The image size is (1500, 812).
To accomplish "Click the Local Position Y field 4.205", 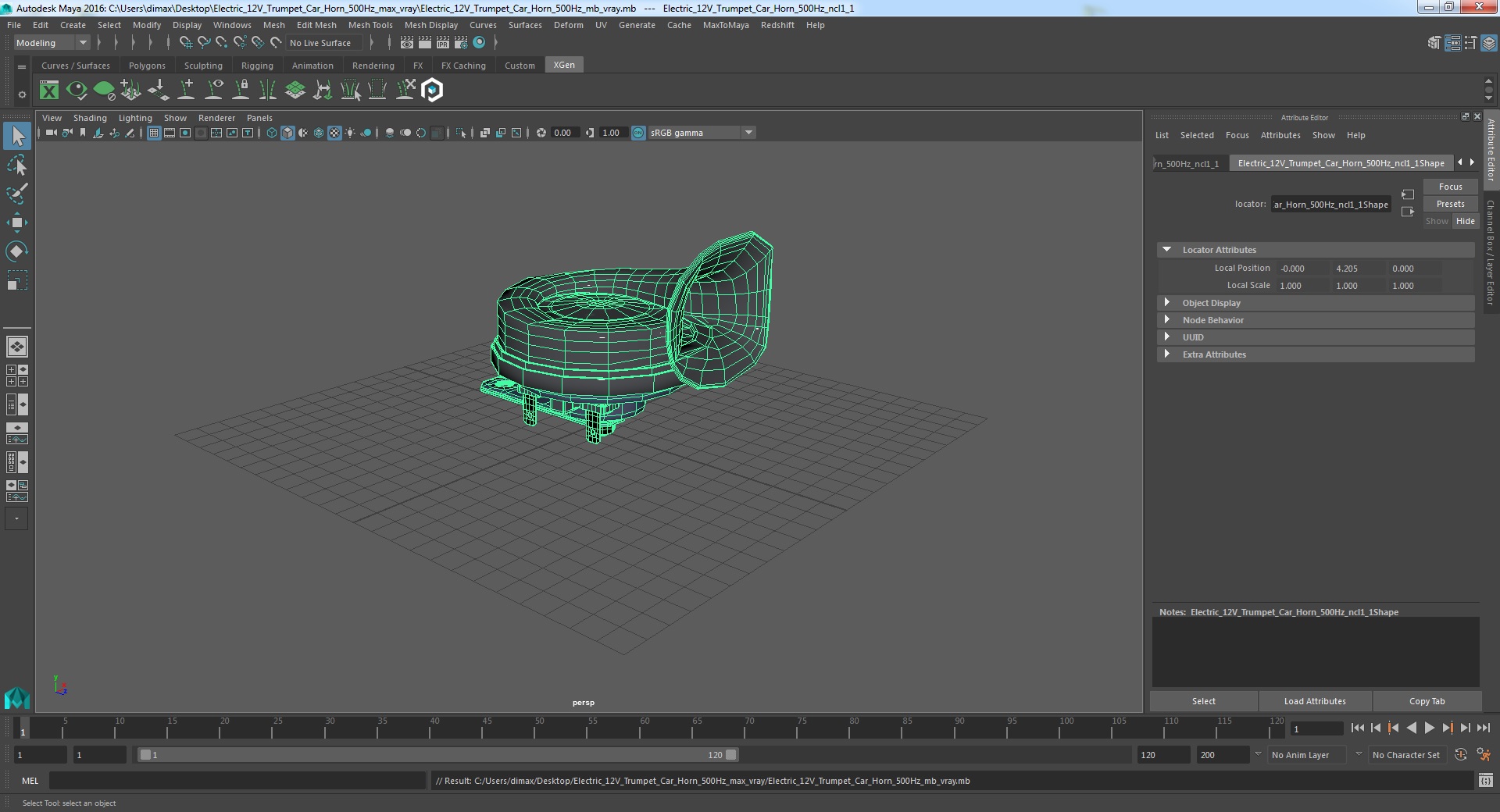I will (x=1358, y=269).
